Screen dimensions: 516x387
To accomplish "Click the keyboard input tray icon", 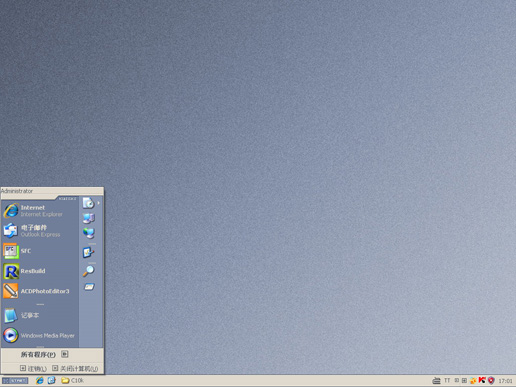I will (x=436, y=380).
